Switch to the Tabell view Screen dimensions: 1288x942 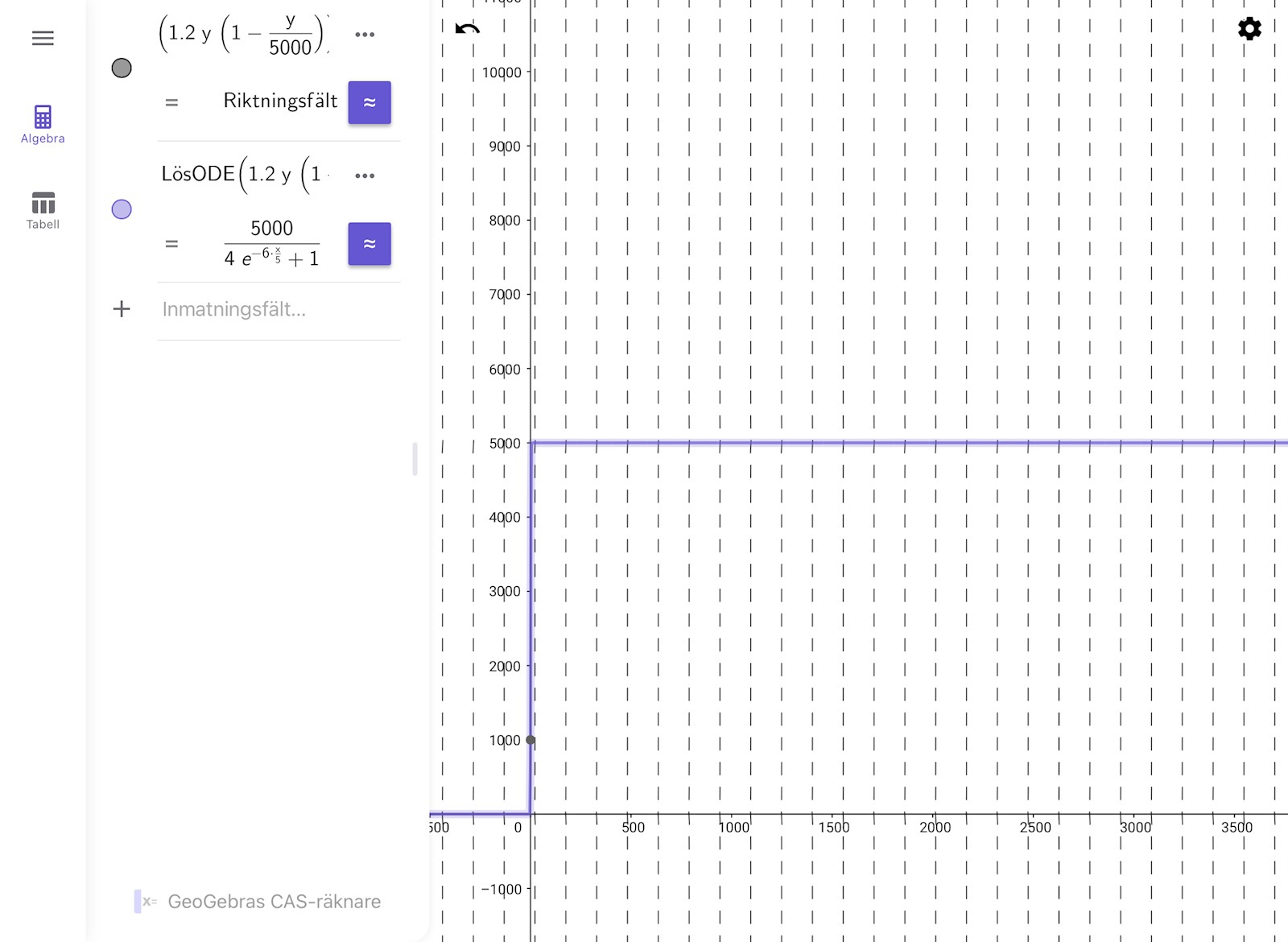click(43, 210)
